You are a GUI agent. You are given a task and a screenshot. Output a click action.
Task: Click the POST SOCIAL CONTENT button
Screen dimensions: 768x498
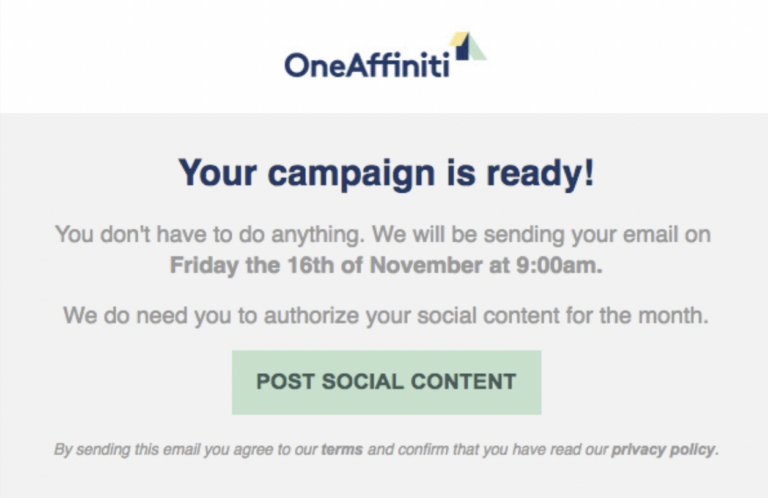coord(386,382)
